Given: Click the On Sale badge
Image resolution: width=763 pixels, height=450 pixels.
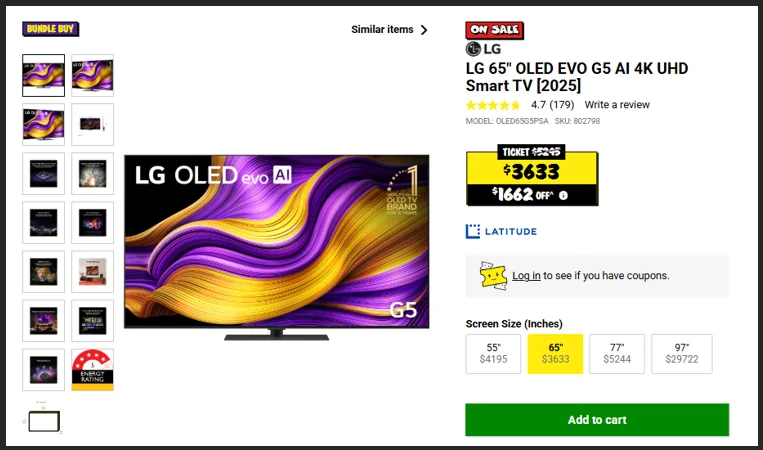Looking at the screenshot, I should point(494,30).
